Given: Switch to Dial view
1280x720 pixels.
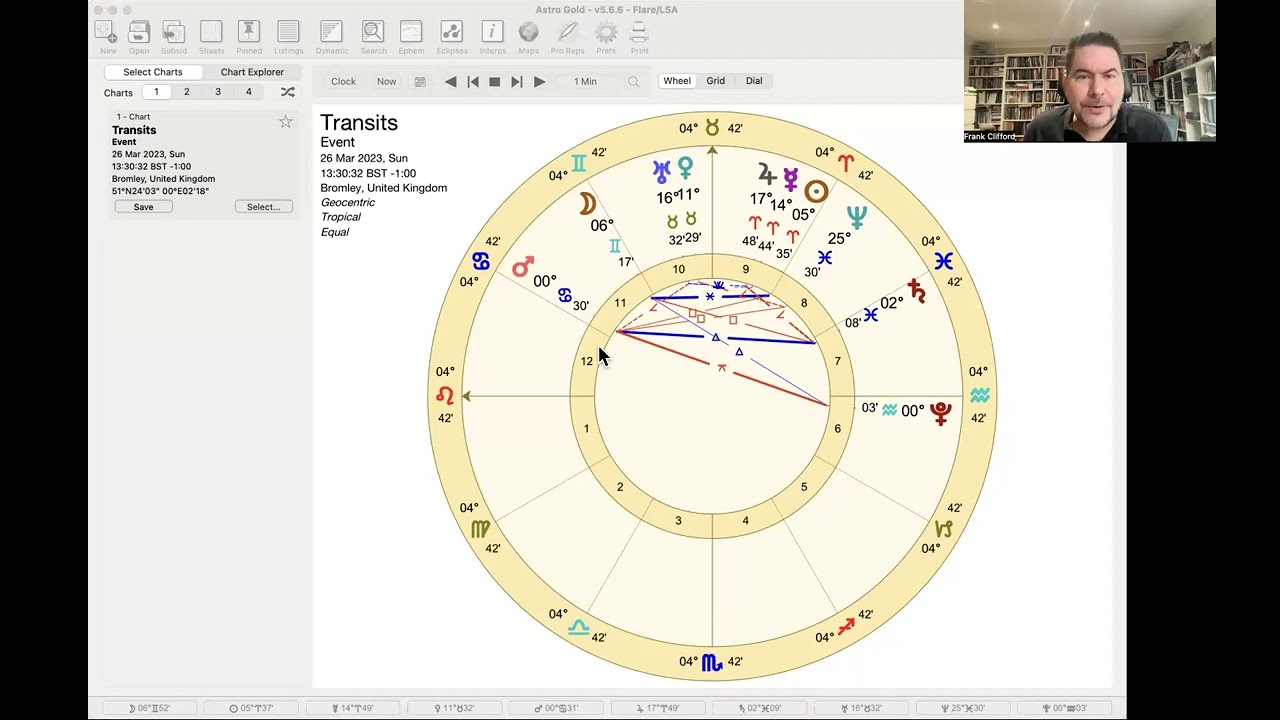Looking at the screenshot, I should coord(754,81).
